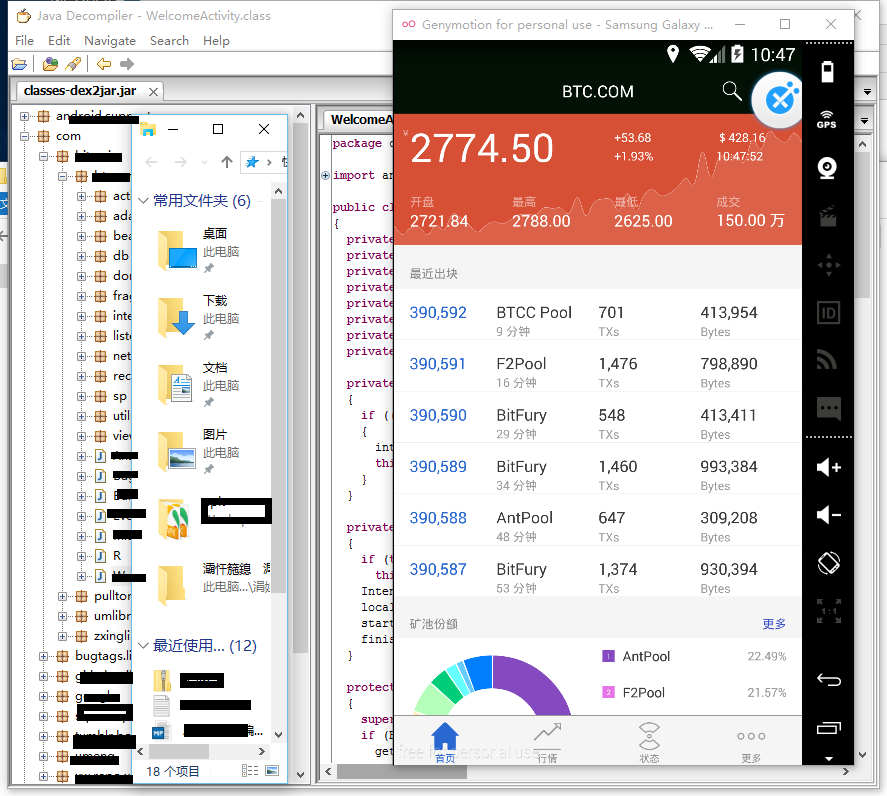Click Android recent apps button in Genymotion
Viewport: 887px width, 796px height.
[829, 728]
